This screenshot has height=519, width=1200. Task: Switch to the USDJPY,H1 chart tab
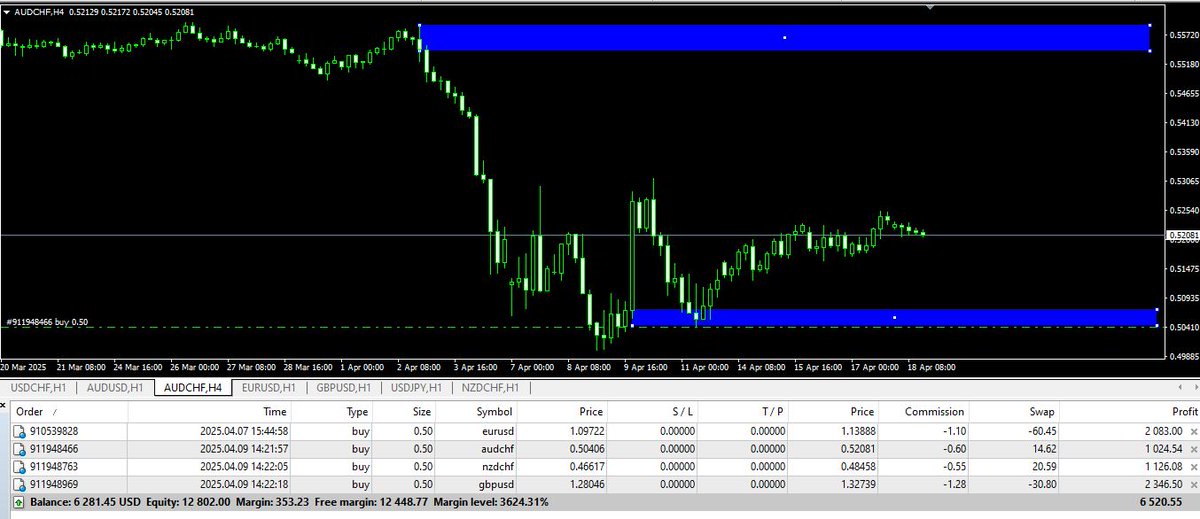[x=415, y=388]
